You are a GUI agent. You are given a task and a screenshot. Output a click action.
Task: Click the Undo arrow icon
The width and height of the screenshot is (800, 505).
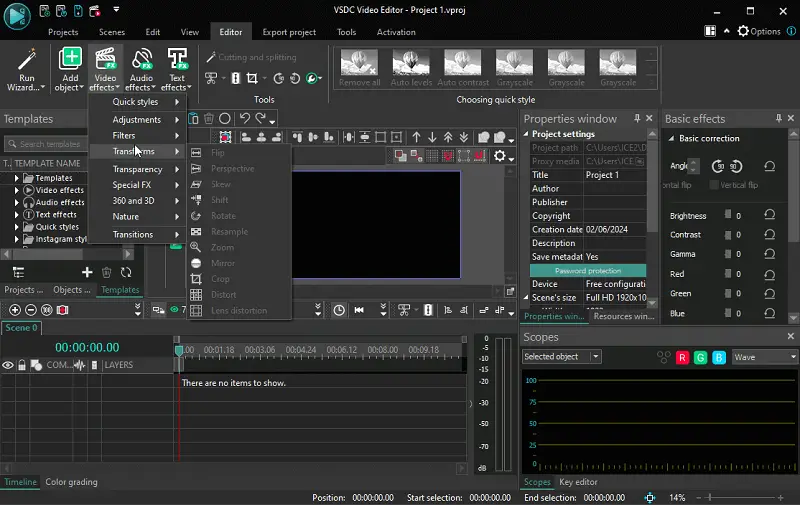[245, 118]
